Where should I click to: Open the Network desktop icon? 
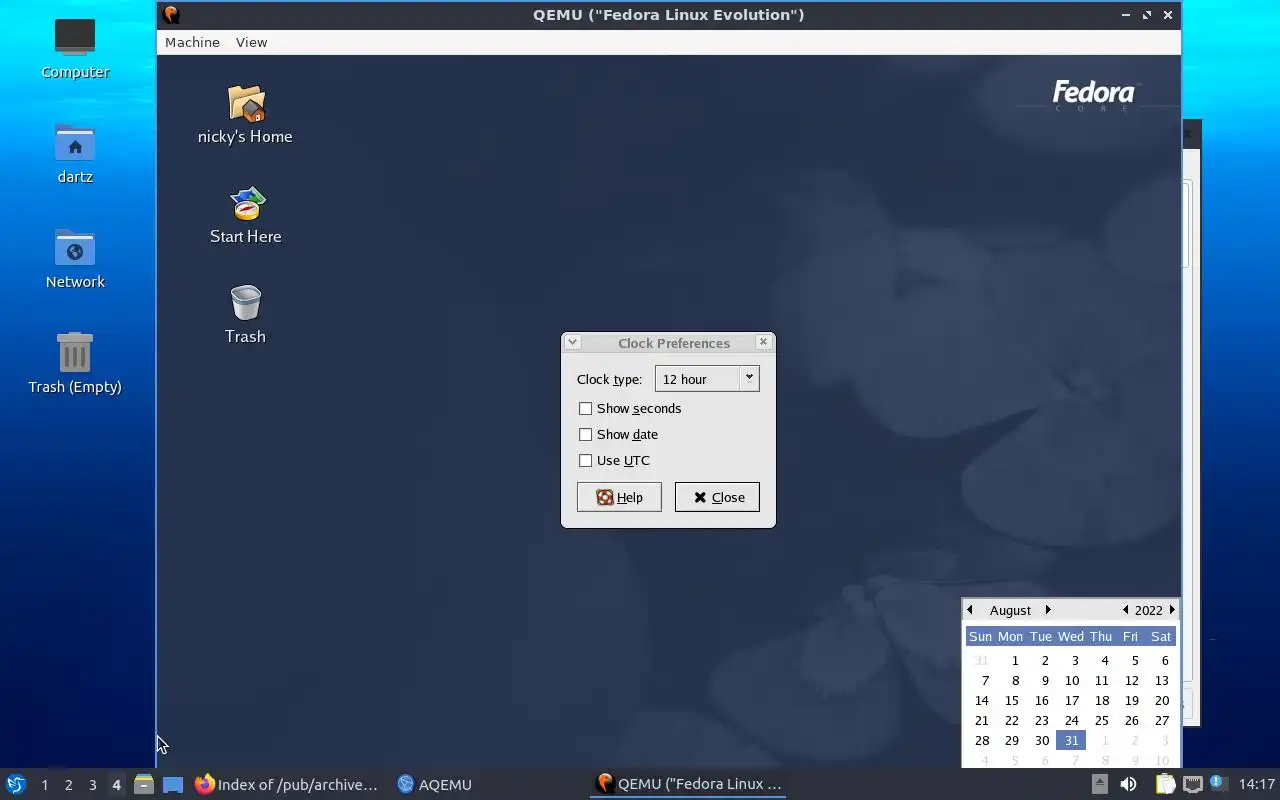(75, 249)
